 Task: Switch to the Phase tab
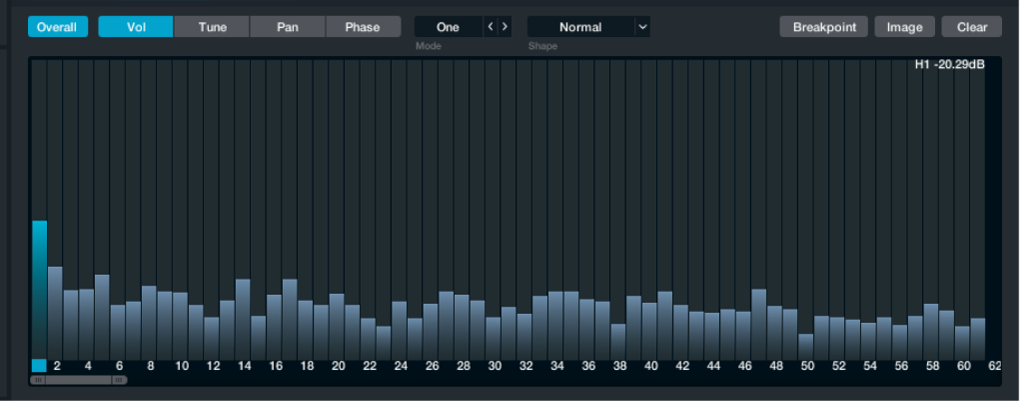[363, 27]
